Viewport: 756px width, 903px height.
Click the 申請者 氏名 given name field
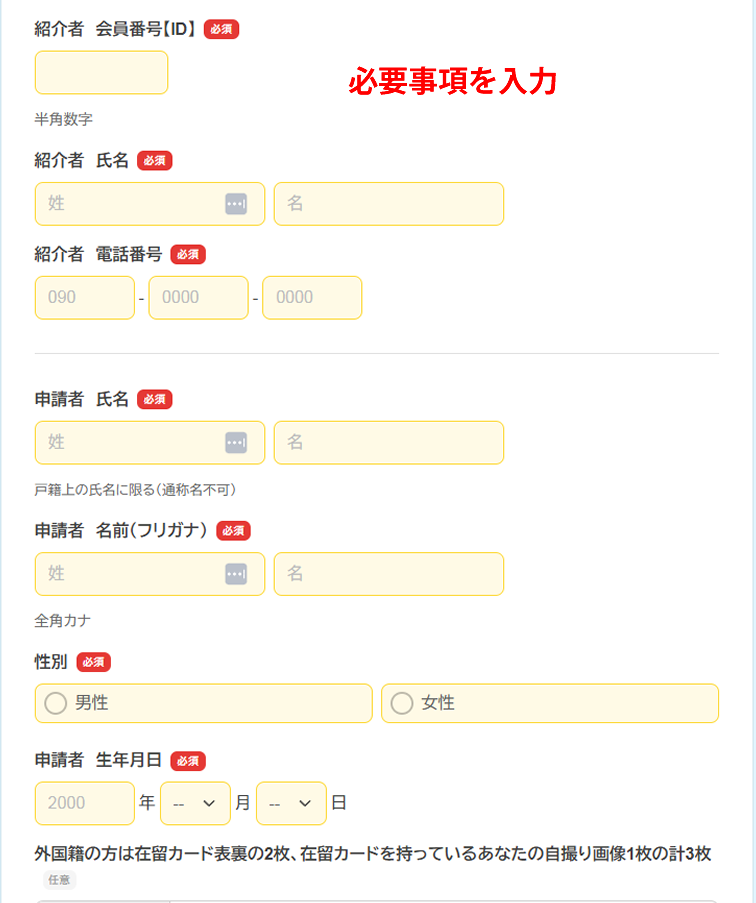click(388, 442)
